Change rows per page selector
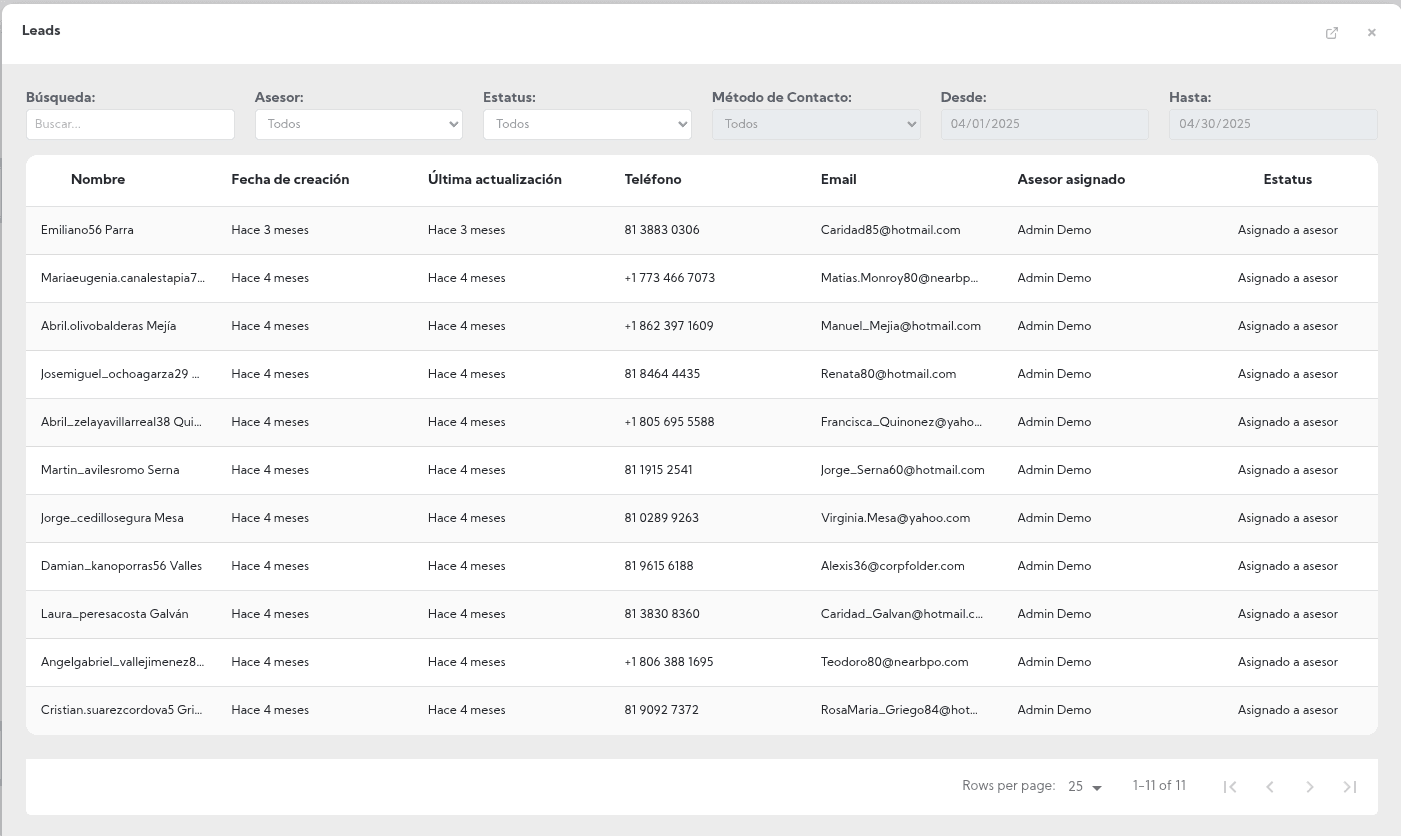The height and width of the screenshot is (836, 1401). pos(1084,787)
